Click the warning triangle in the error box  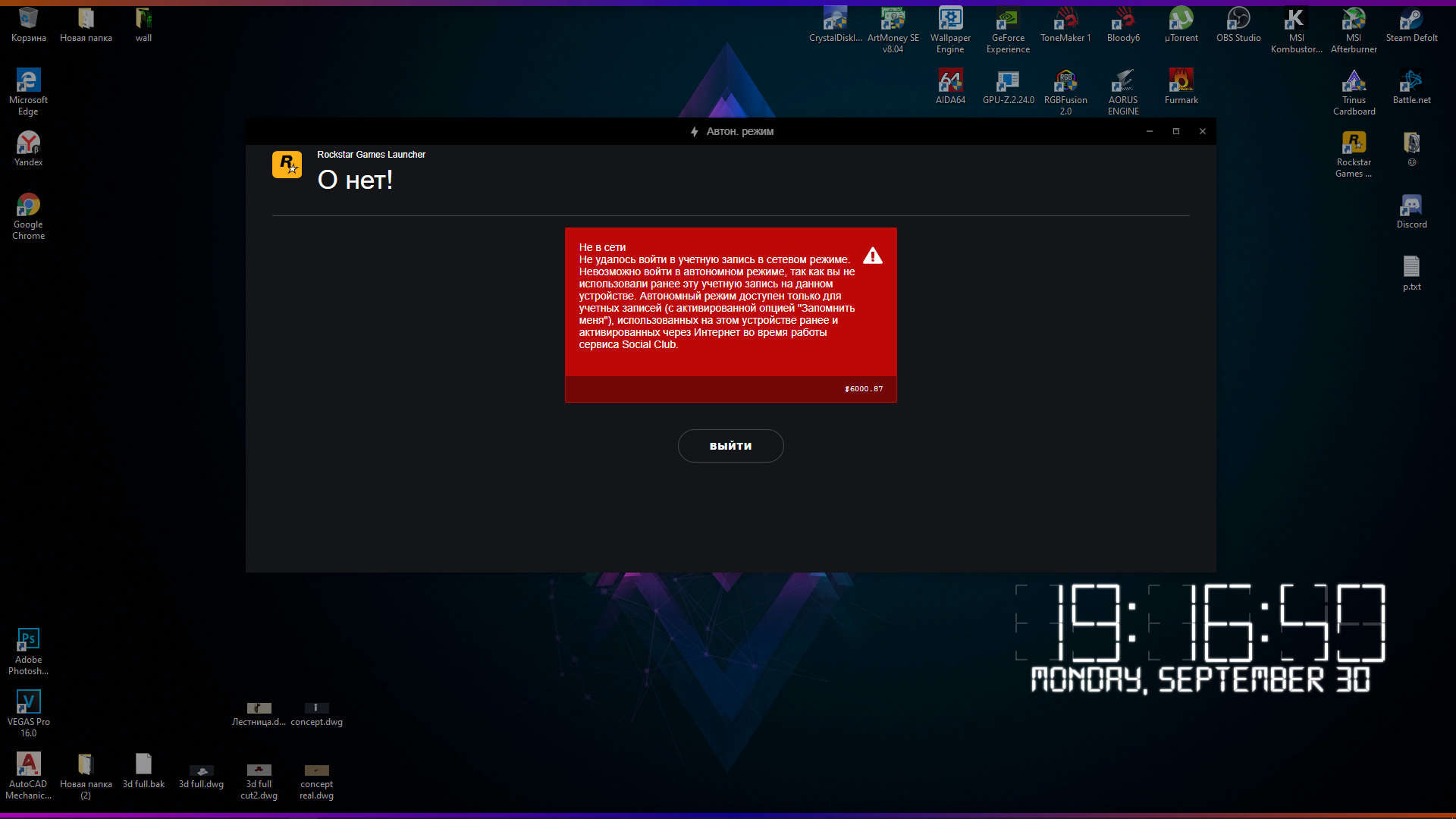click(x=873, y=256)
